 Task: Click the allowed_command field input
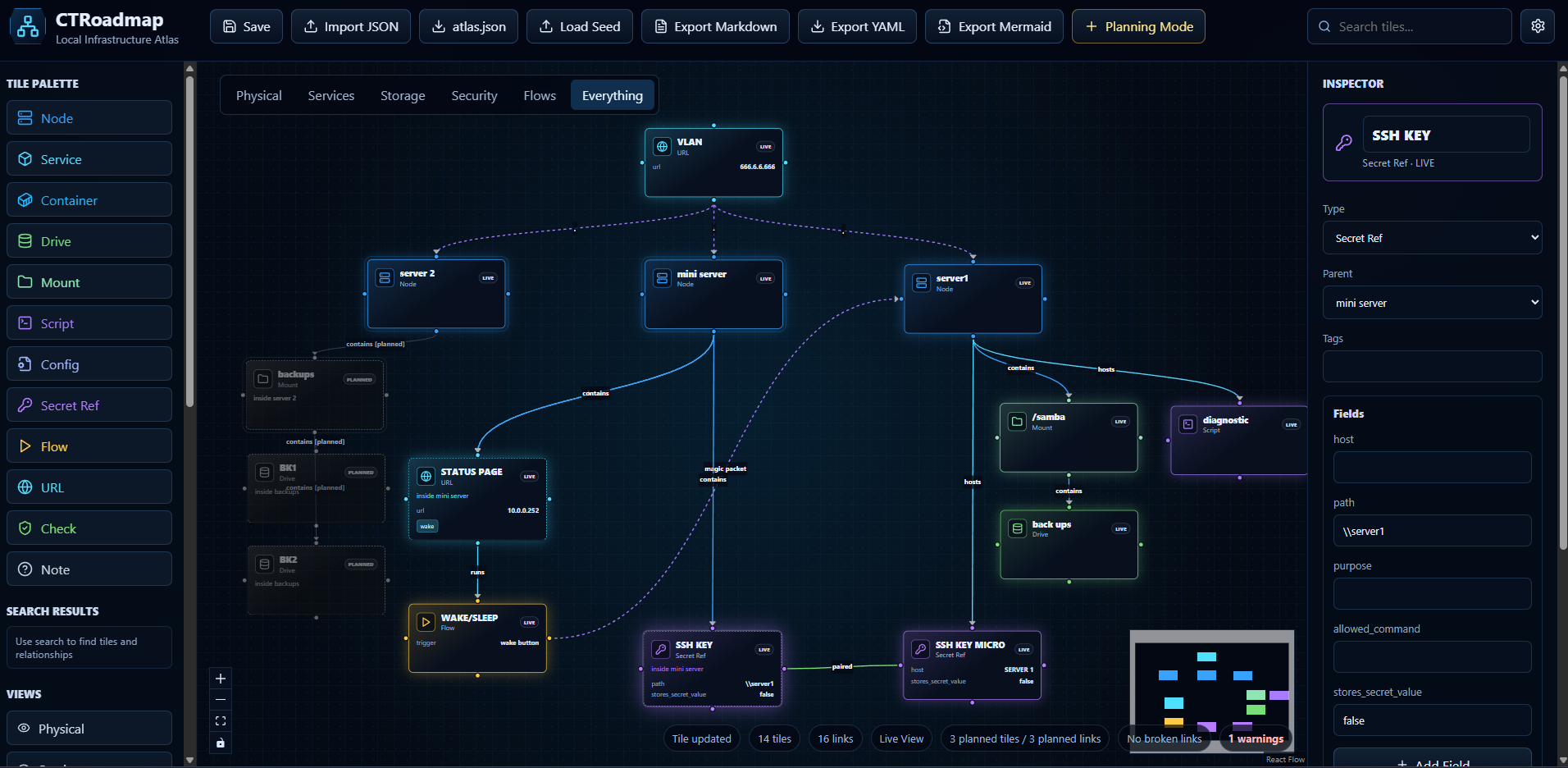coord(1432,657)
